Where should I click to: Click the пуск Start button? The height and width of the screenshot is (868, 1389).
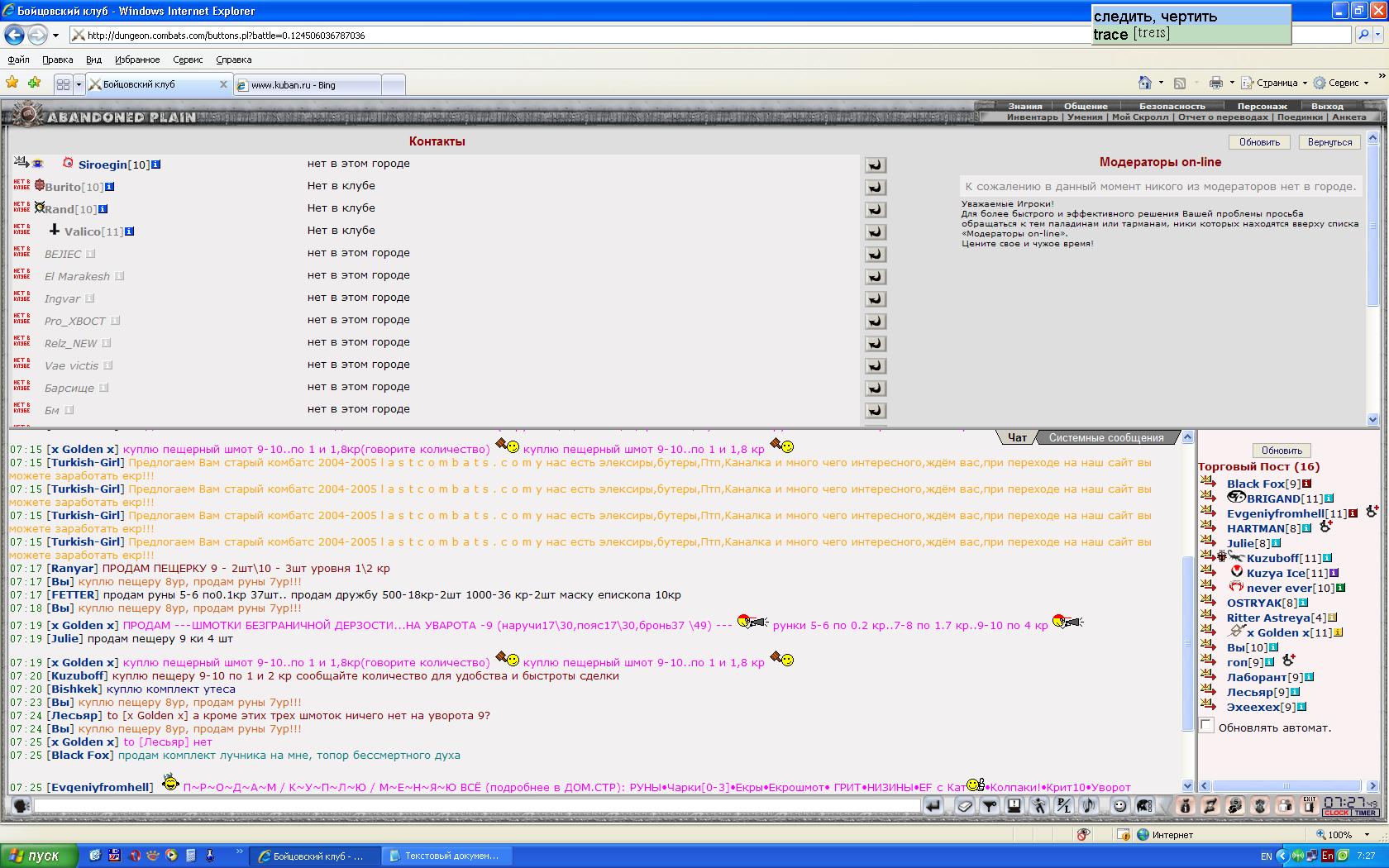(39, 856)
